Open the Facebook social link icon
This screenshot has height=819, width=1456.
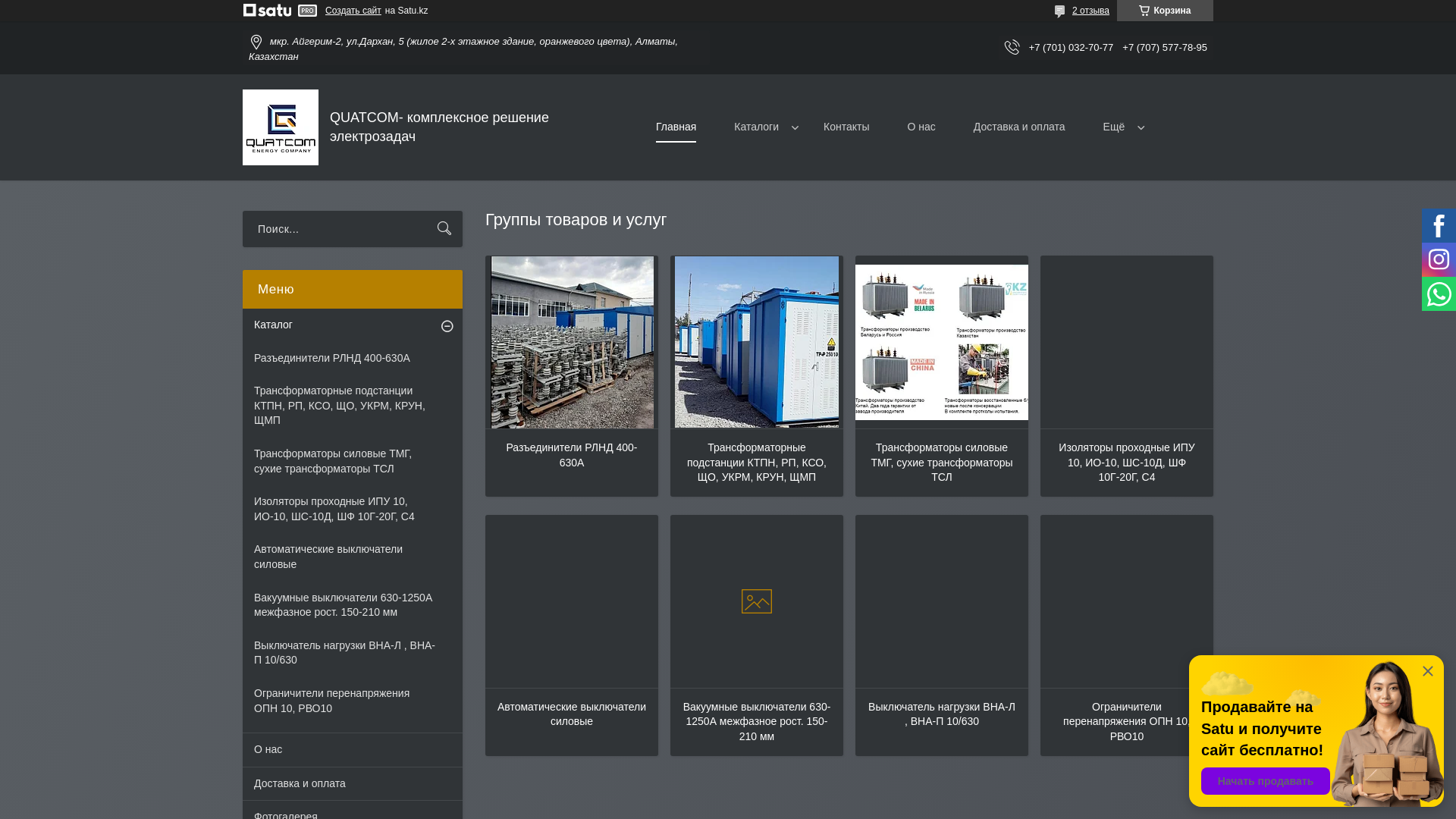point(1439,226)
